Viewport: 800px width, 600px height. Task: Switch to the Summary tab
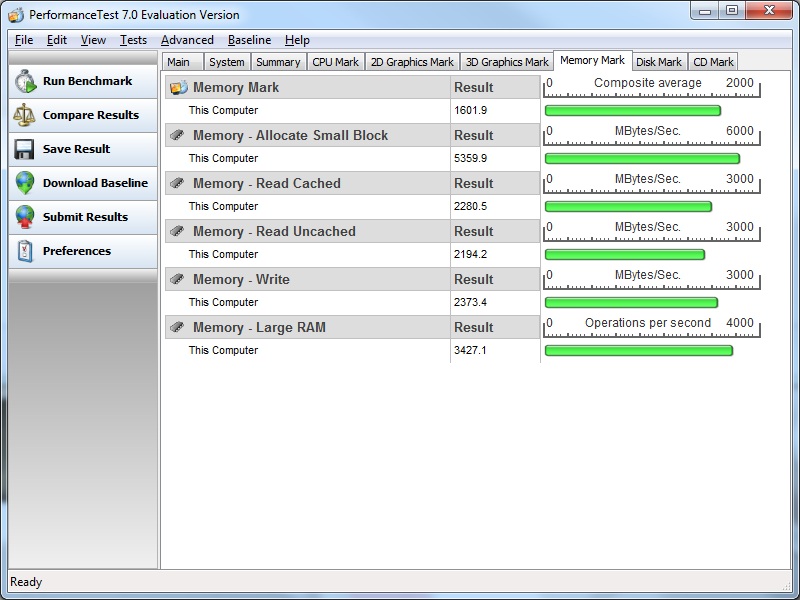point(278,62)
